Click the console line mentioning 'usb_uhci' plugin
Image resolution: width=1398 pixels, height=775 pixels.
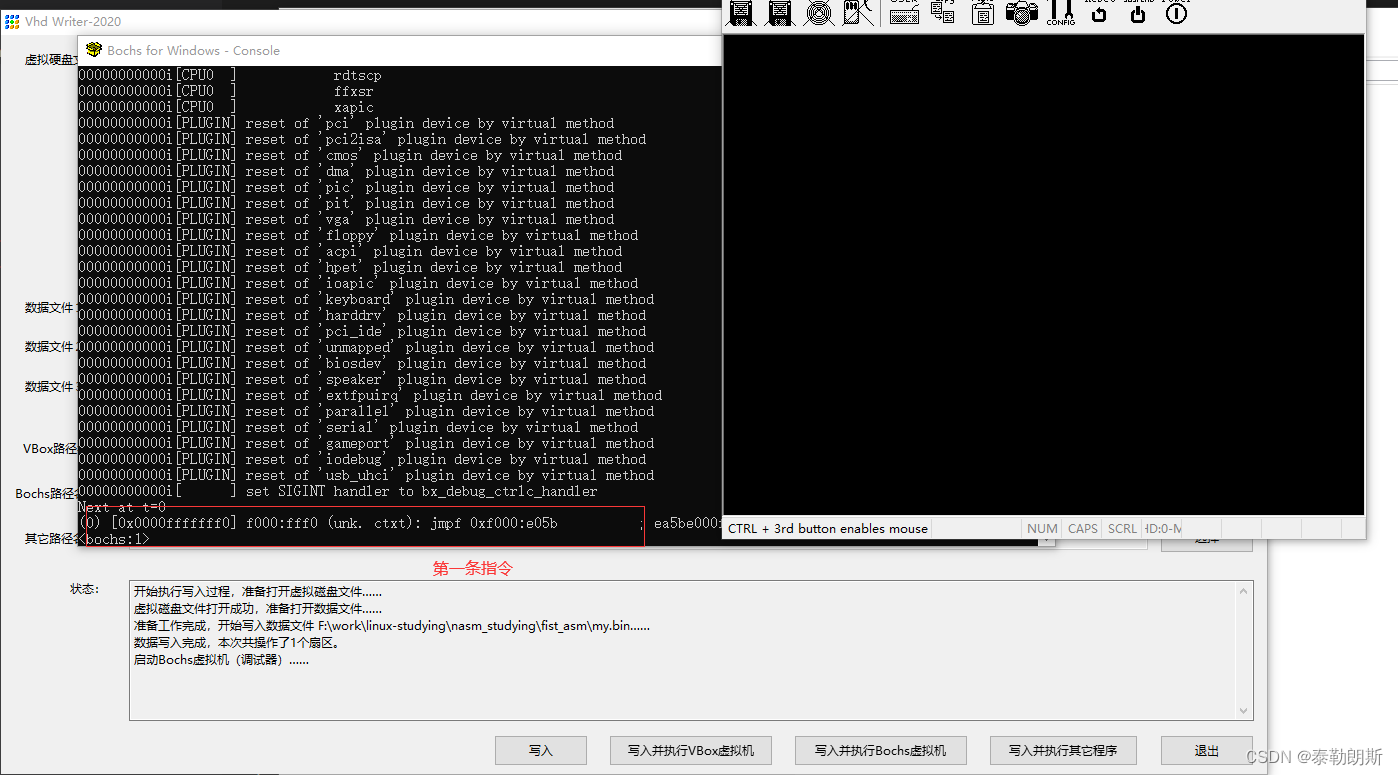[x=366, y=475]
